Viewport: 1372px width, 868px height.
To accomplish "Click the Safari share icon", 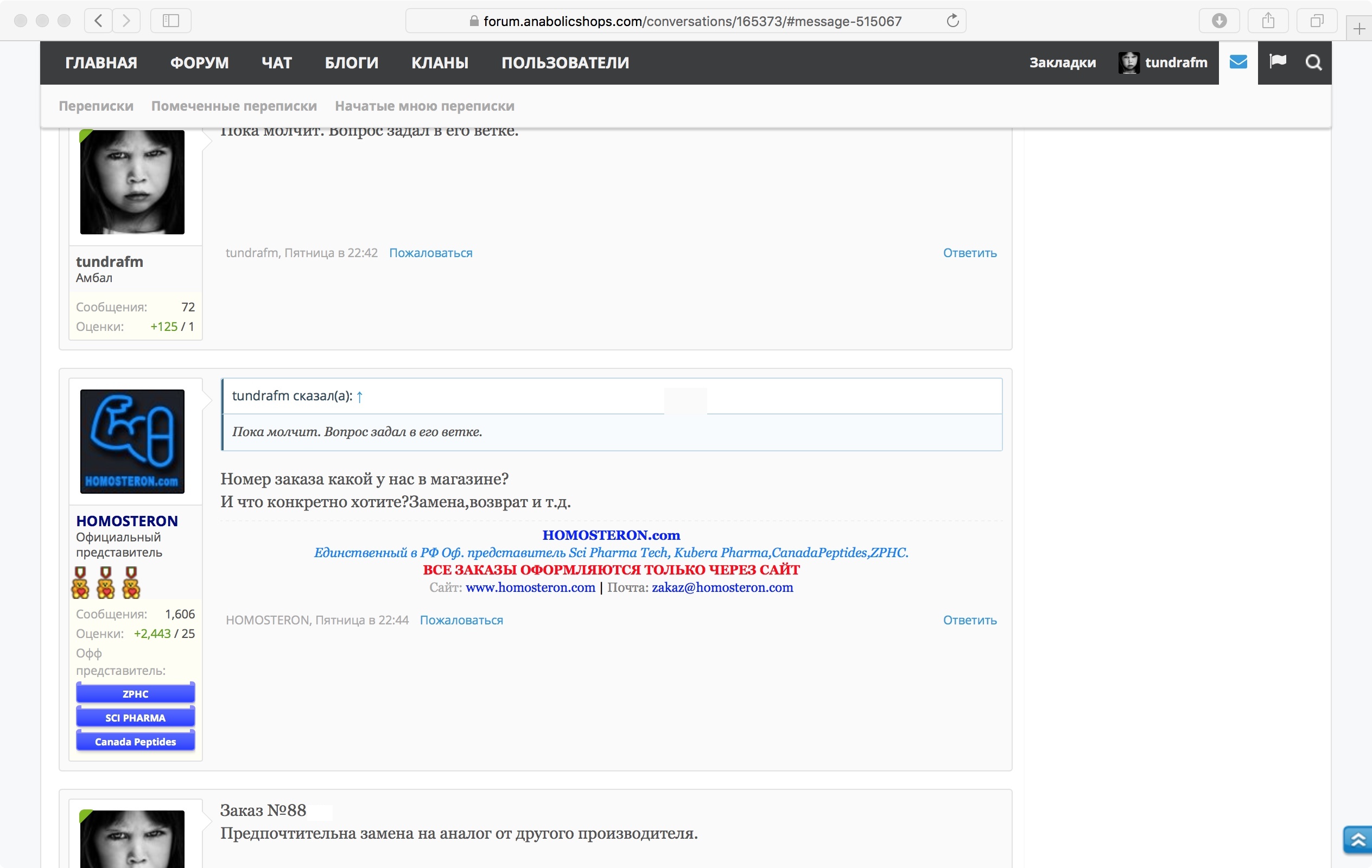I will [1268, 21].
